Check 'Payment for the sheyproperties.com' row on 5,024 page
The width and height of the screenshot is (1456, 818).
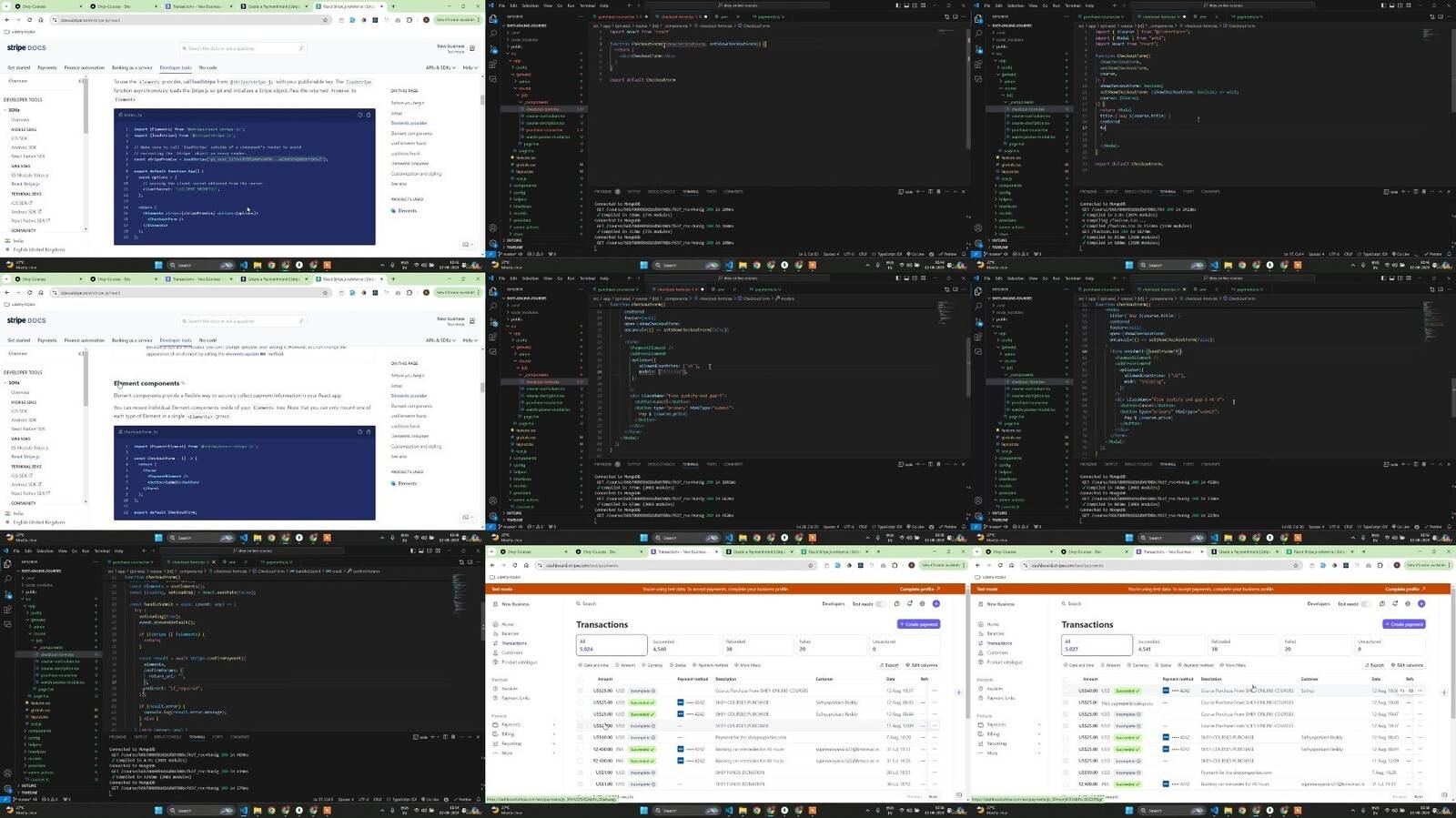click(581, 738)
